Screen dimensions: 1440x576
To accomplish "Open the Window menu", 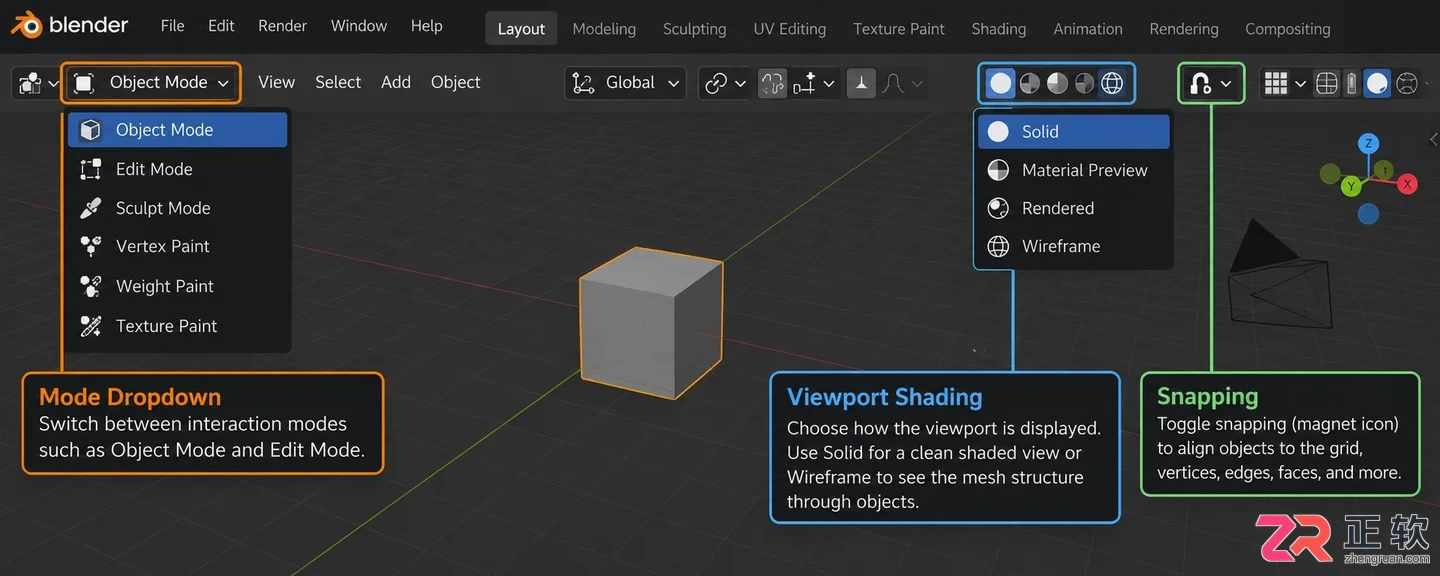I will 359,26.
